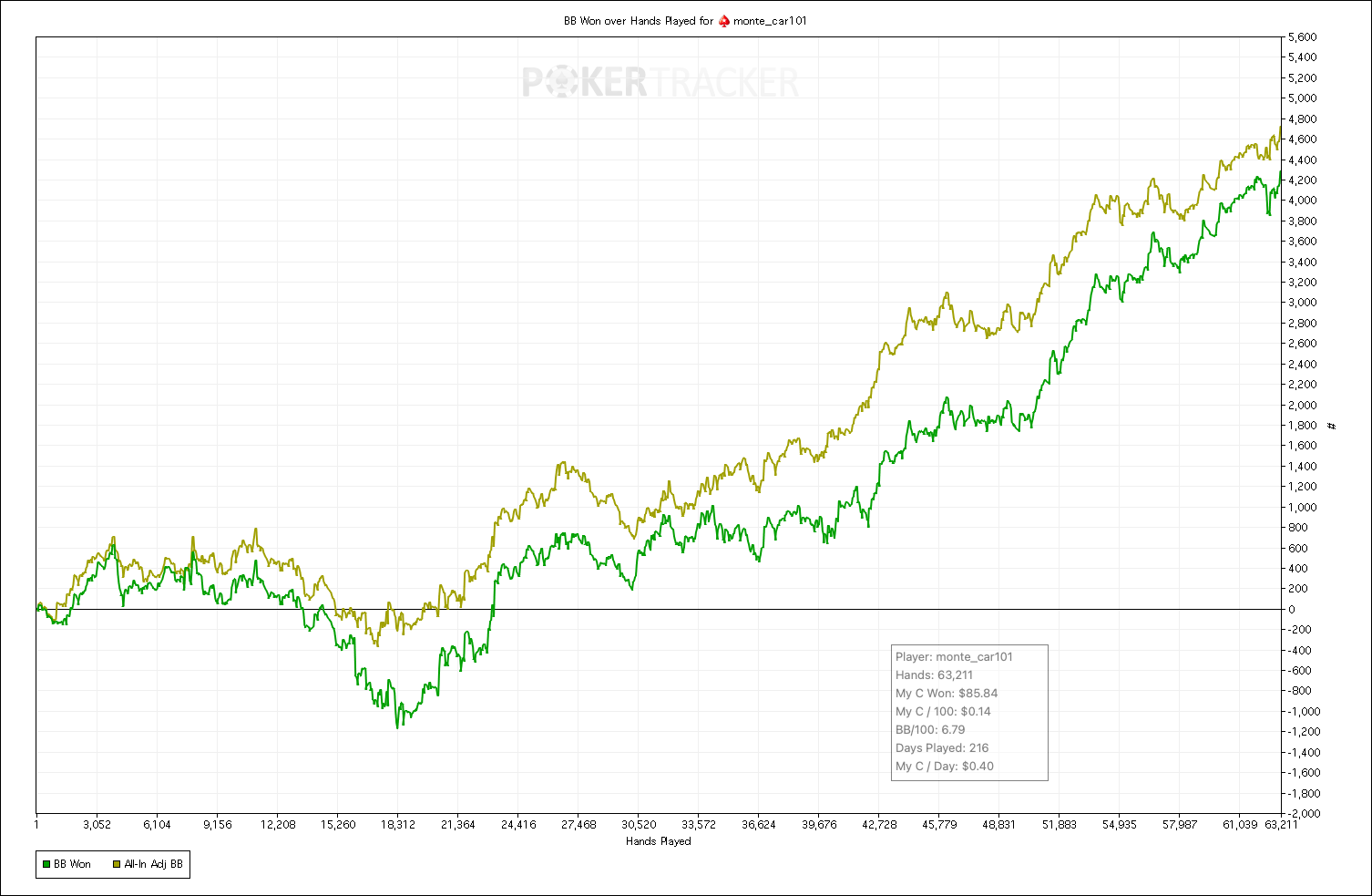Click the green BB Won legend swatch
Screen dimensions: 1372x896
tap(46, 864)
